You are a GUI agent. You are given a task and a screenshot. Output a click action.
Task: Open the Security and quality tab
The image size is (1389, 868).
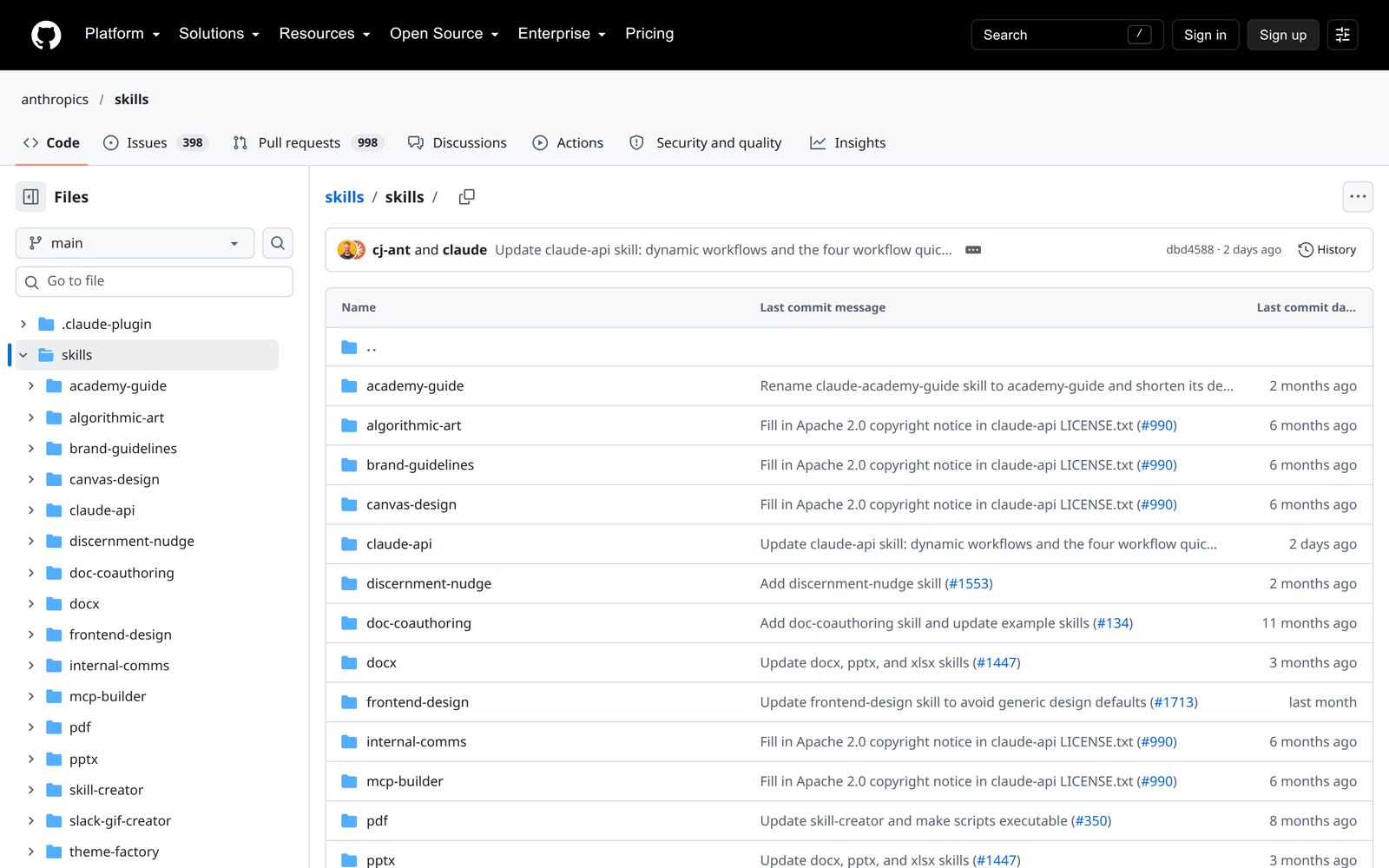click(705, 142)
